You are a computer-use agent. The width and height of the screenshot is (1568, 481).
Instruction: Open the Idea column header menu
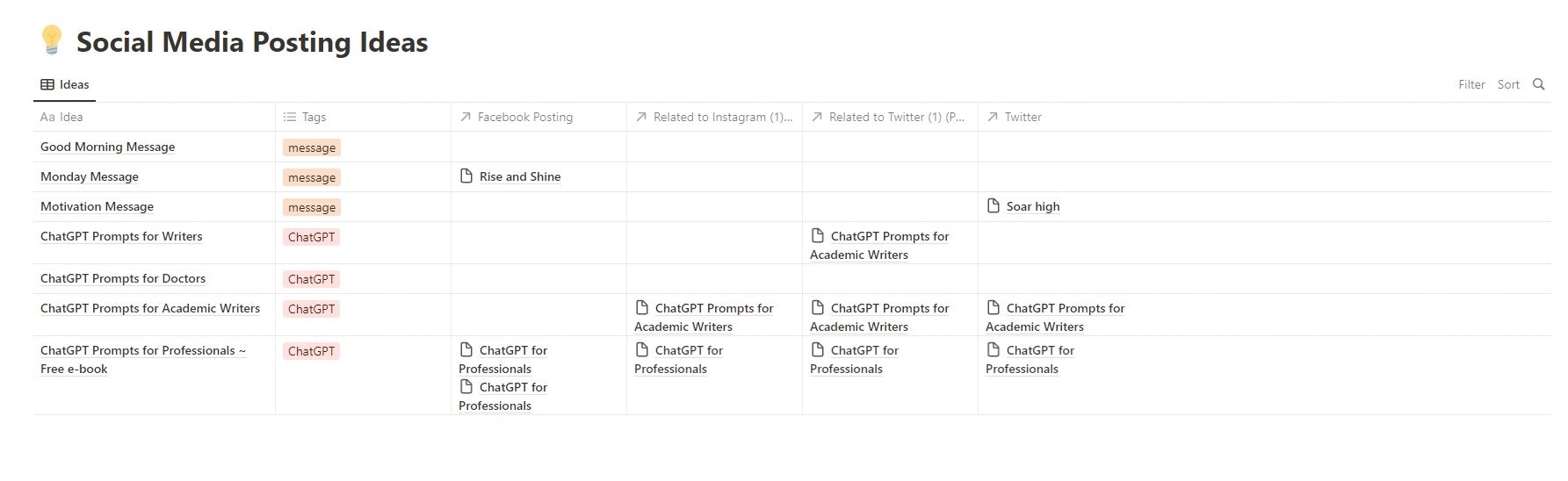point(155,117)
